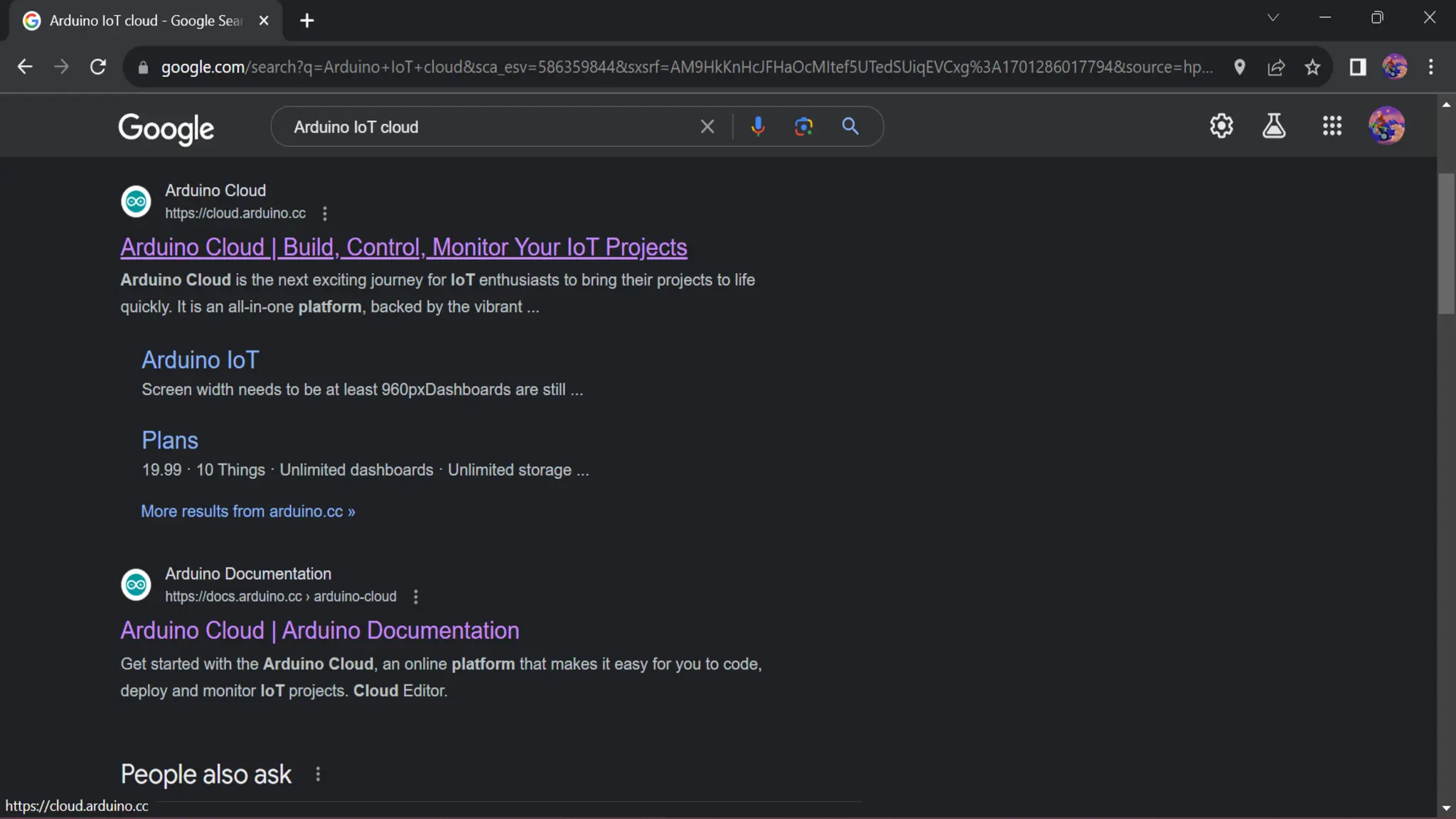The width and height of the screenshot is (1456, 819).
Task: Open the Google apps grid
Action: pyautogui.click(x=1332, y=126)
